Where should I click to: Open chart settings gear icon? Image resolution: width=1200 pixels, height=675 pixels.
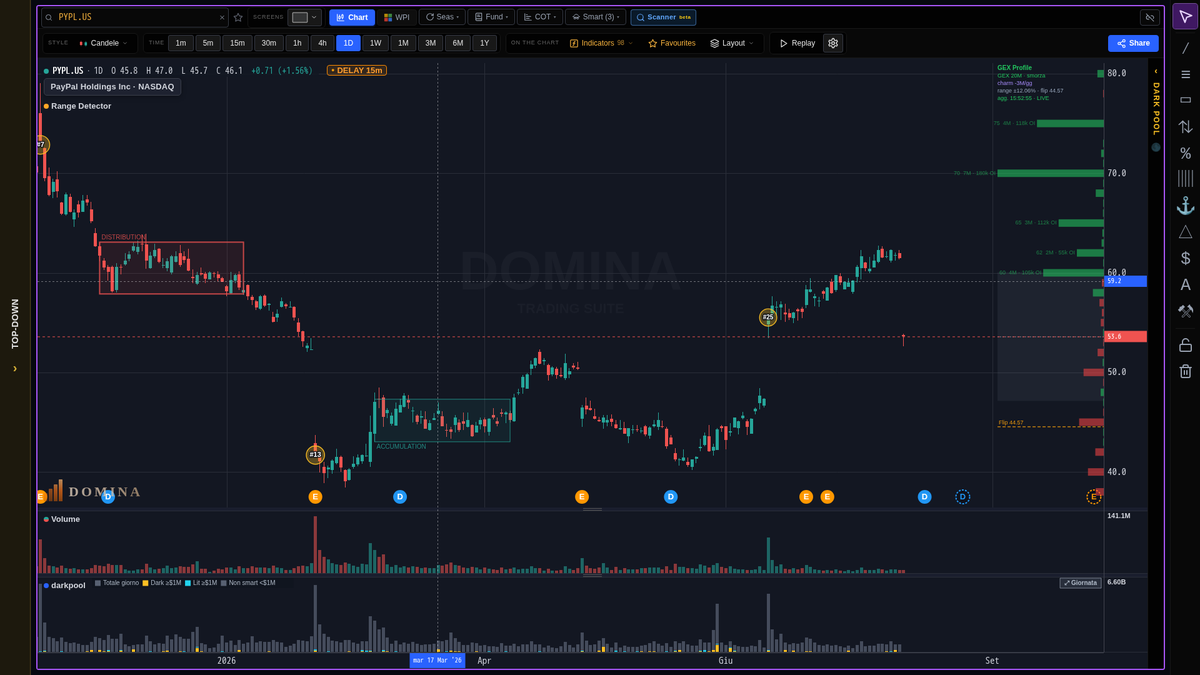[x=833, y=43]
